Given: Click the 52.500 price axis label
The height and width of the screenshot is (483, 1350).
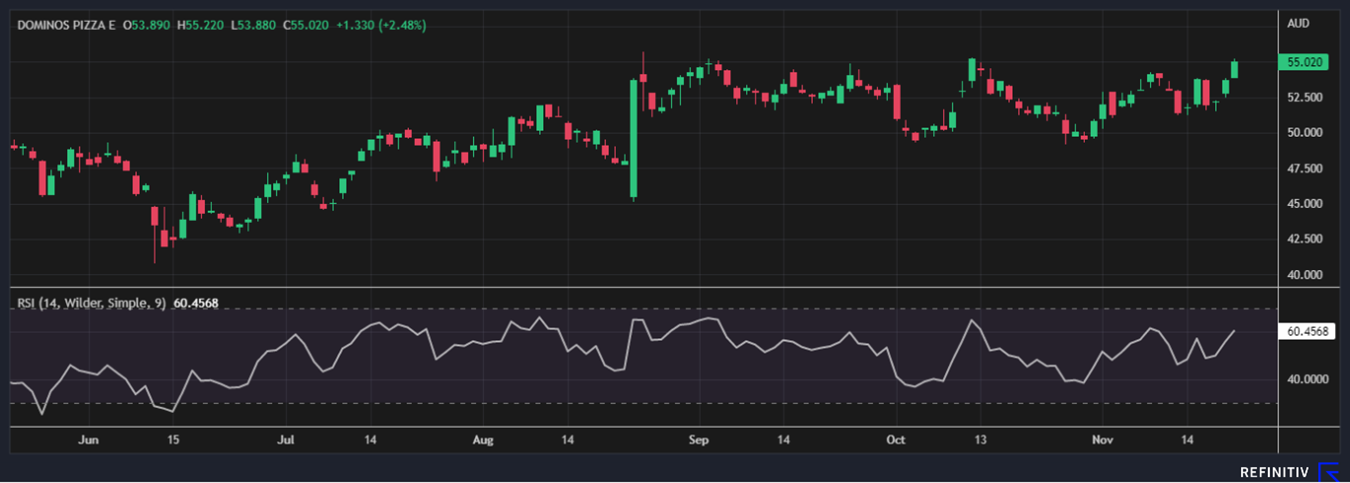Looking at the screenshot, I should coord(1305,98).
